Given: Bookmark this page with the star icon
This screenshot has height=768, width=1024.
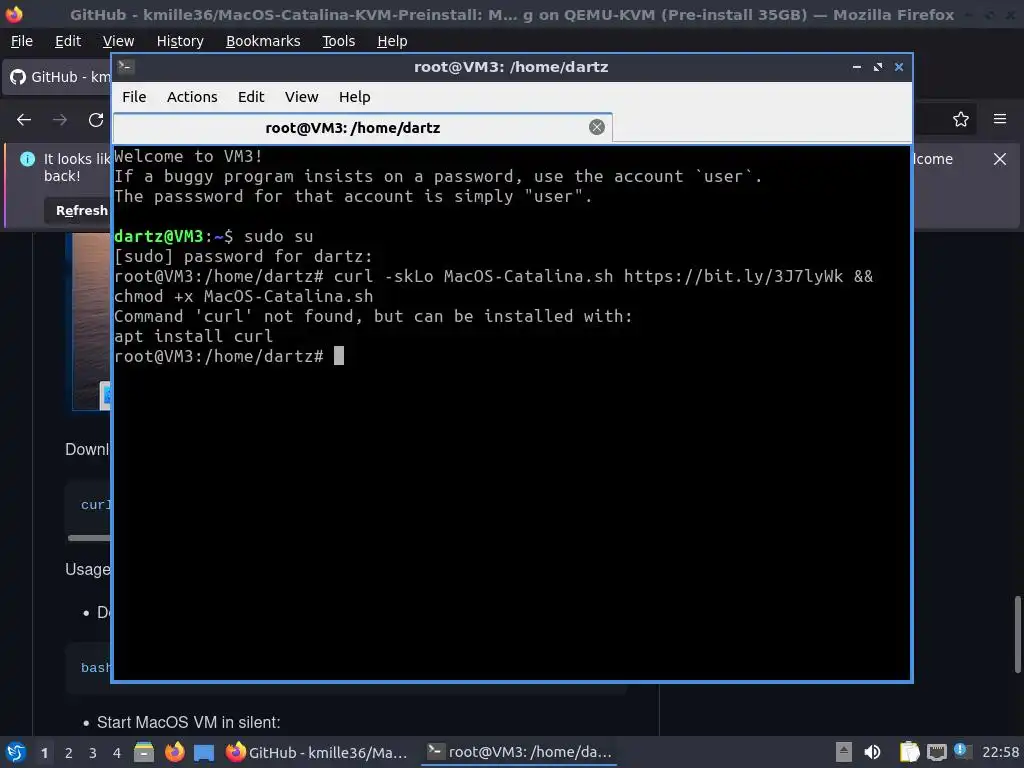Looking at the screenshot, I should [x=961, y=119].
